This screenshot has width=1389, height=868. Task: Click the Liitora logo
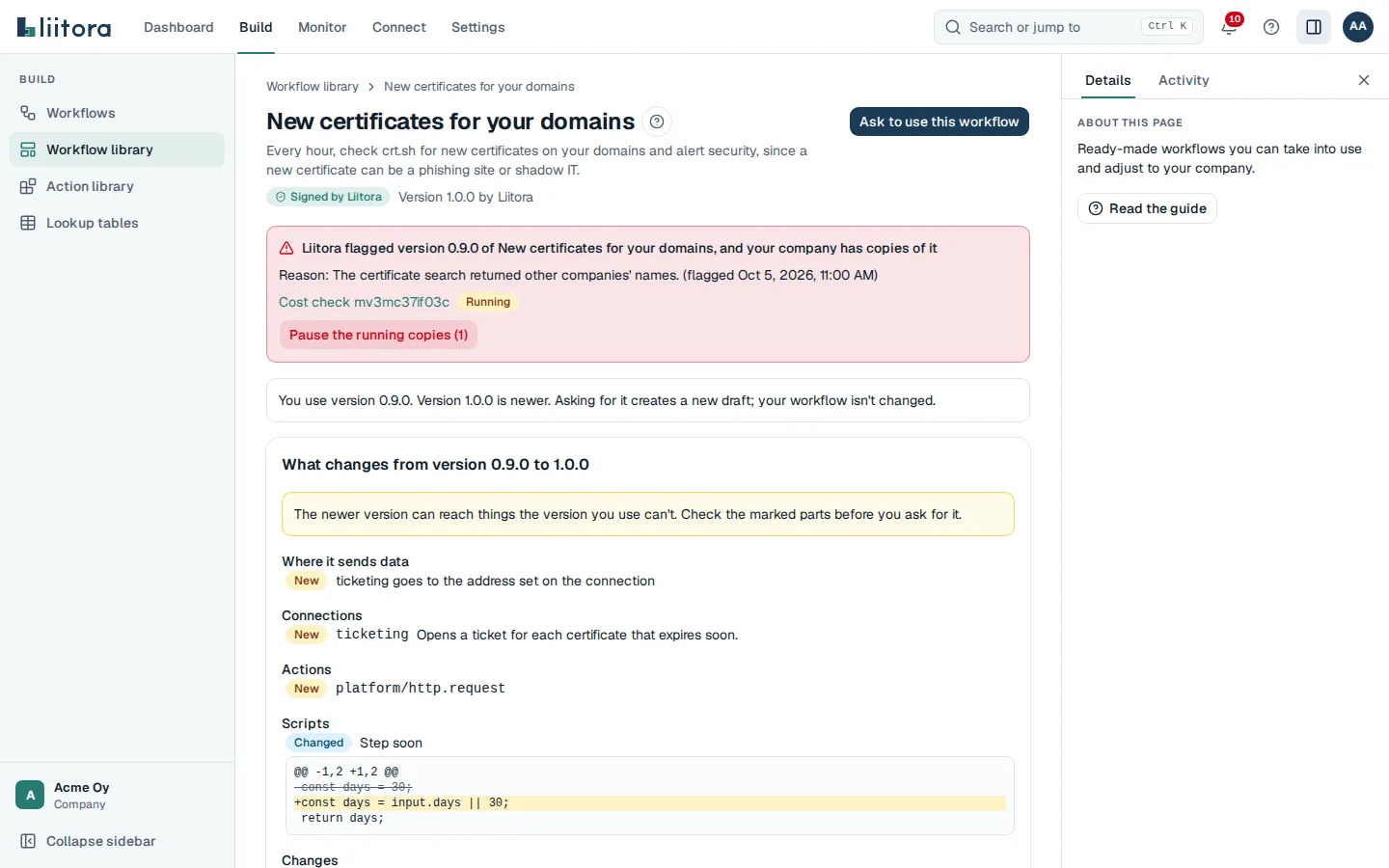64,27
